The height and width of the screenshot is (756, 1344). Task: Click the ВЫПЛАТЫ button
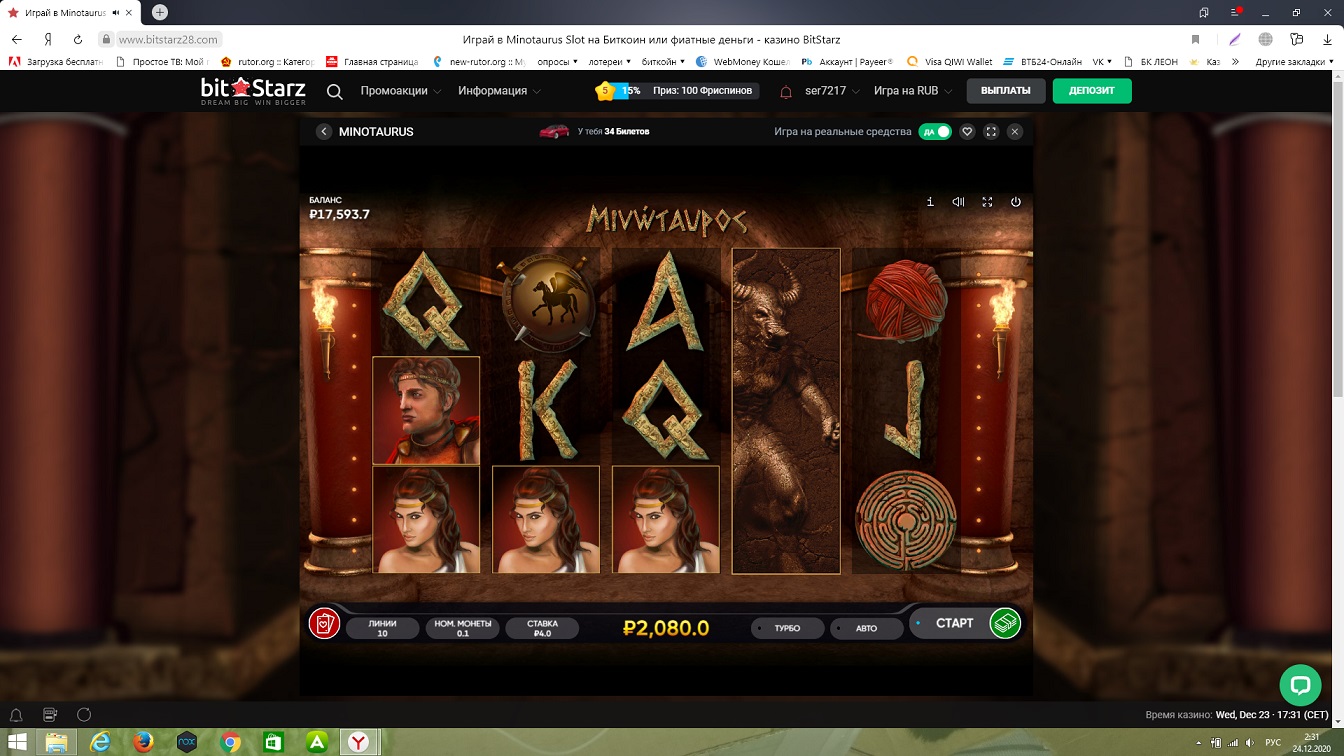click(x=1006, y=91)
